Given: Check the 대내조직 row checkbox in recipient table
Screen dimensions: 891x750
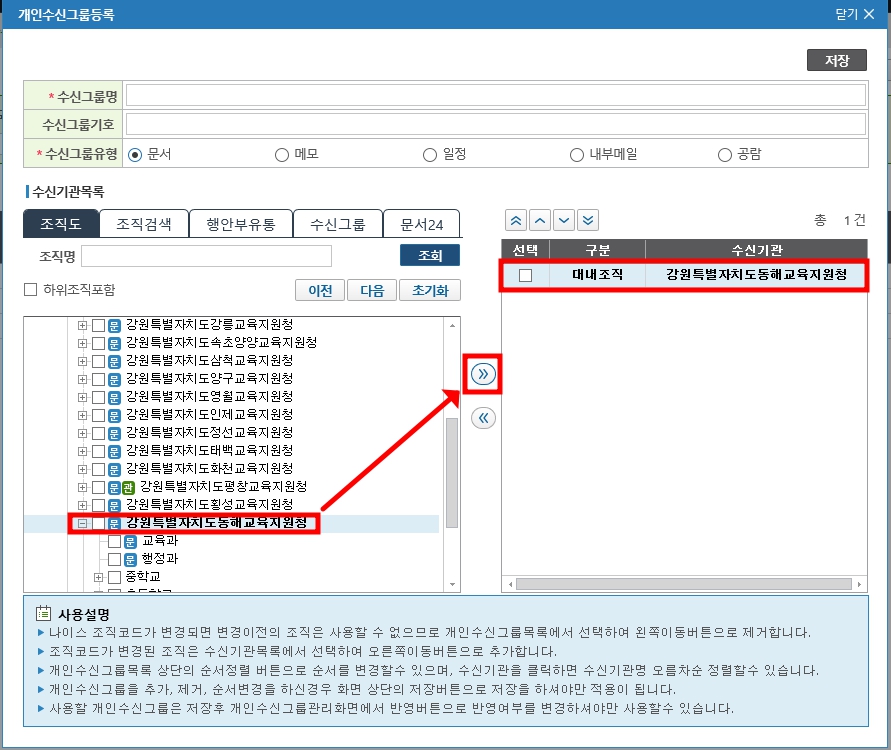Looking at the screenshot, I should pos(526,276).
